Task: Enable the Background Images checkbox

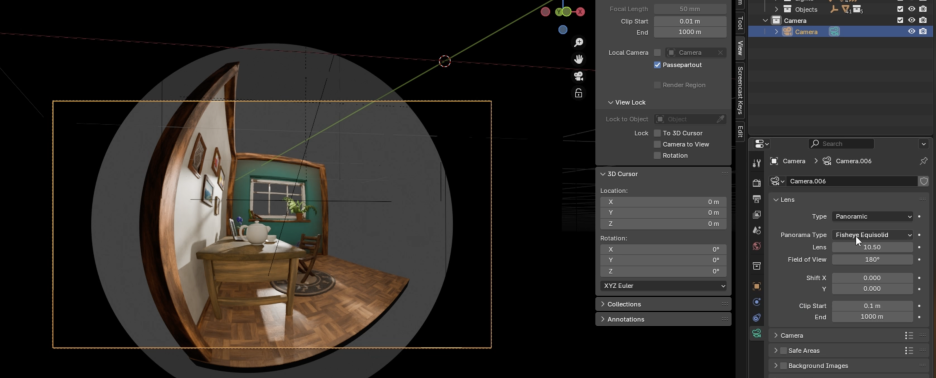Action: click(x=783, y=365)
